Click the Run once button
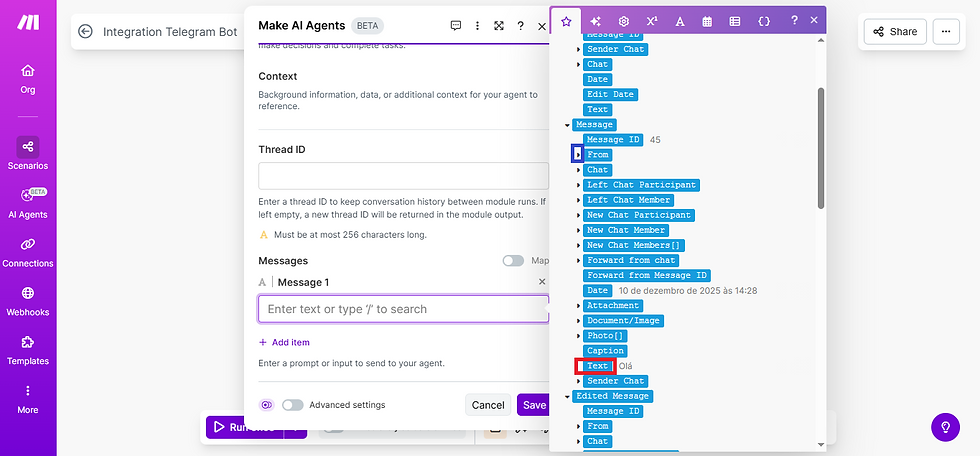This screenshot has height=456, width=980. 244,427
